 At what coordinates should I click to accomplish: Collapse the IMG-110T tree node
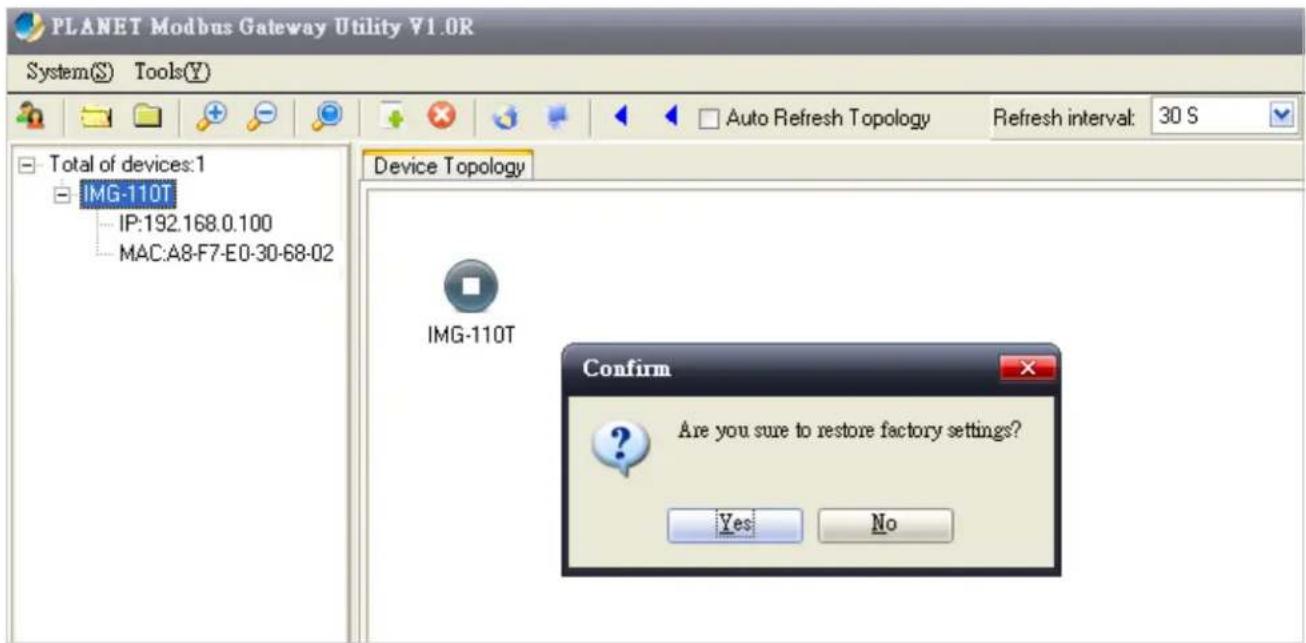tap(64, 194)
